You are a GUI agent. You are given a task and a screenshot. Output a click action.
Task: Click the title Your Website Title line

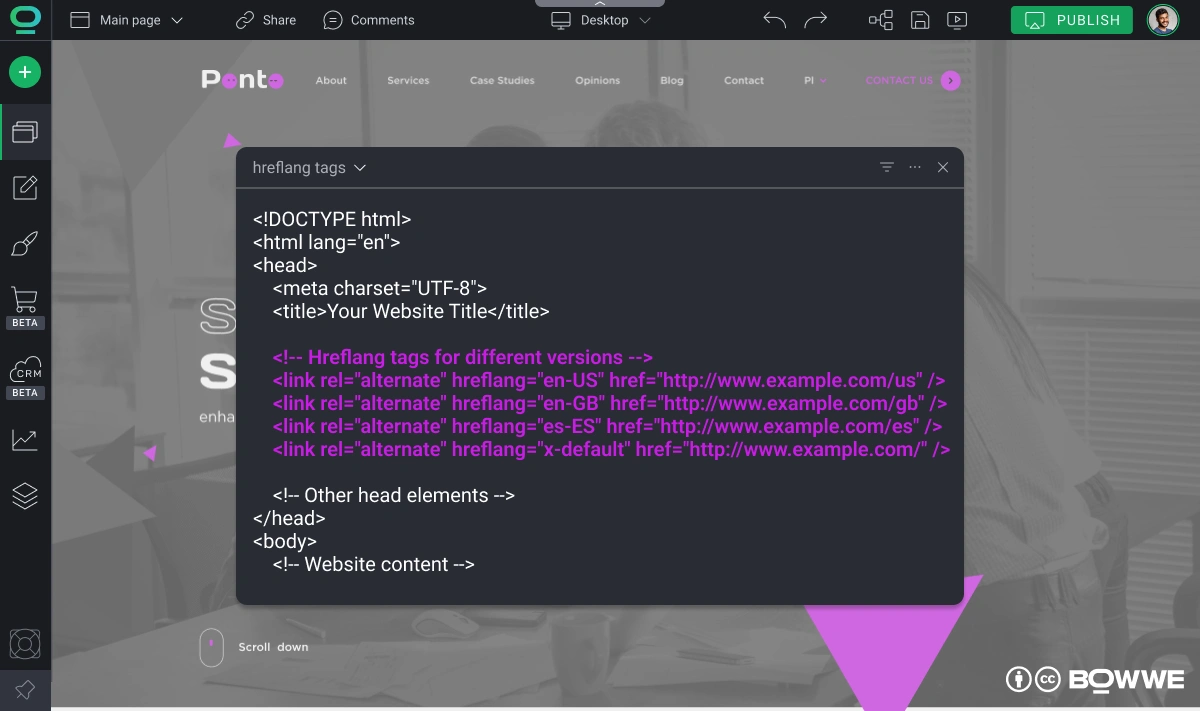point(411,312)
